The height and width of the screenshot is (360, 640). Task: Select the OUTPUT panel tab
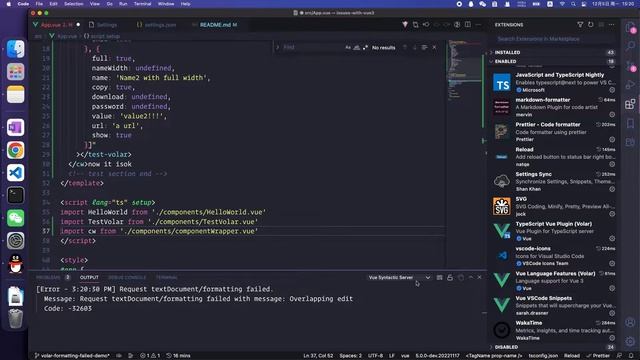pos(89,278)
